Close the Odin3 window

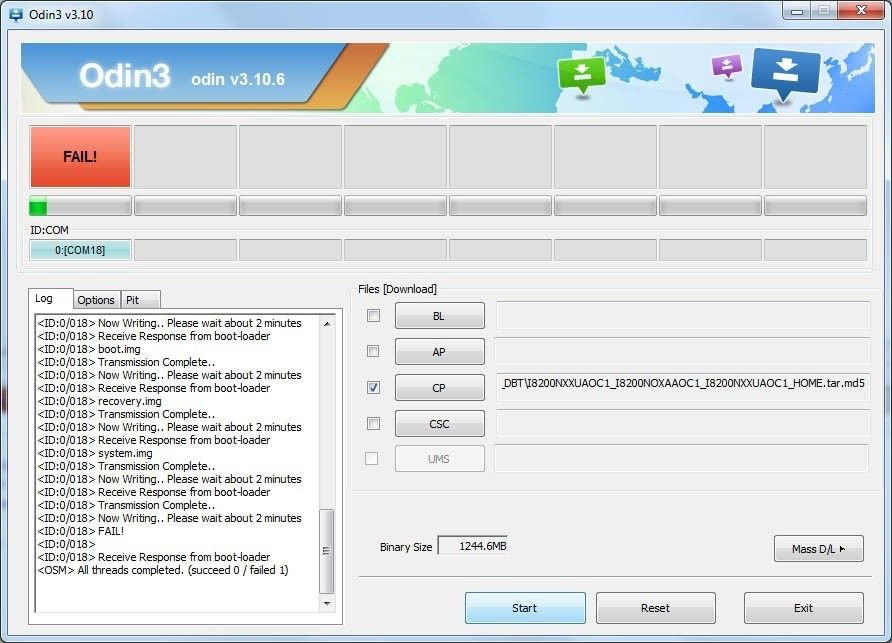pyautogui.click(x=861, y=11)
